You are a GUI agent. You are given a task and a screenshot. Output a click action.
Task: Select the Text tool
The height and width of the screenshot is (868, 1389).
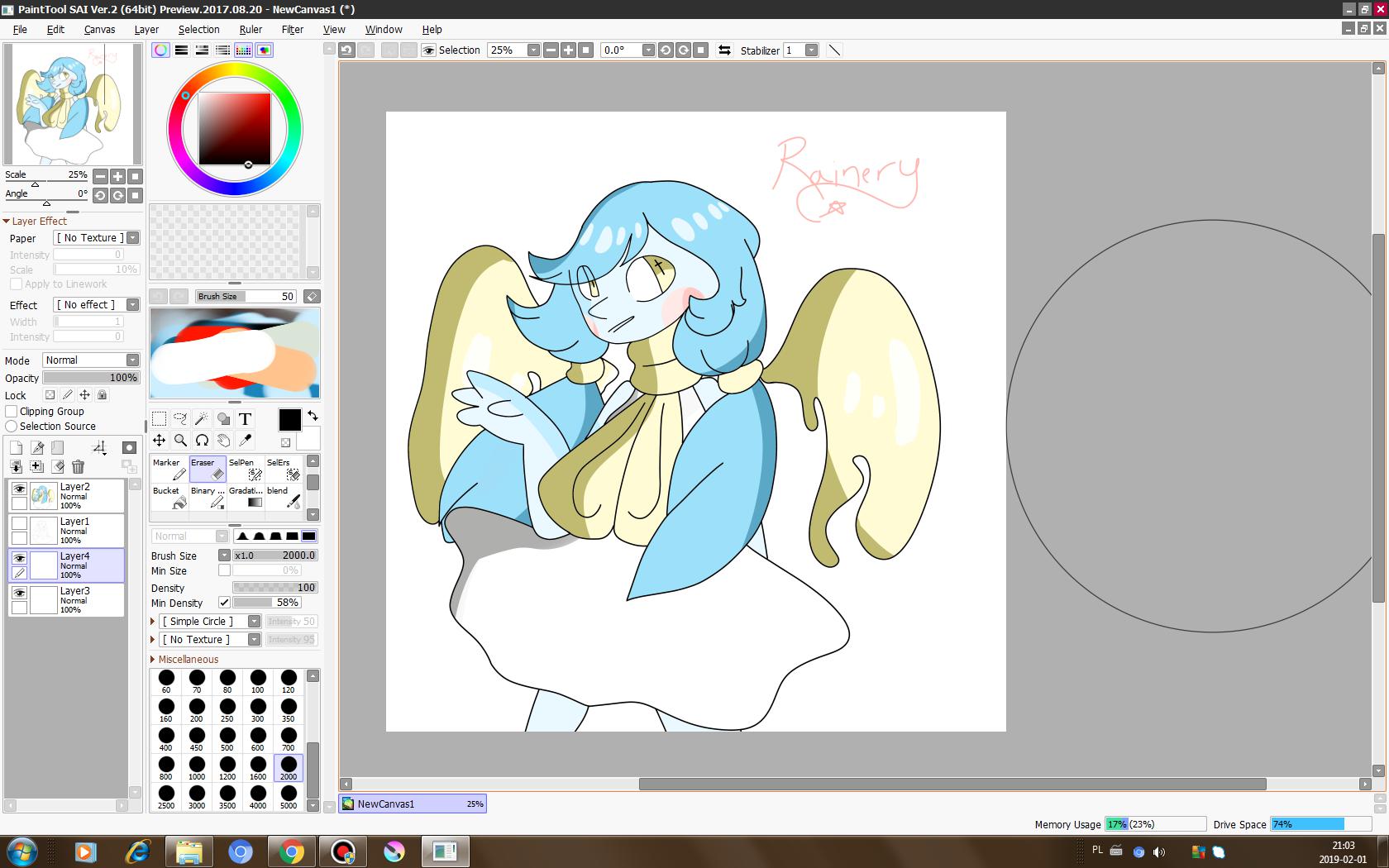pos(245,419)
